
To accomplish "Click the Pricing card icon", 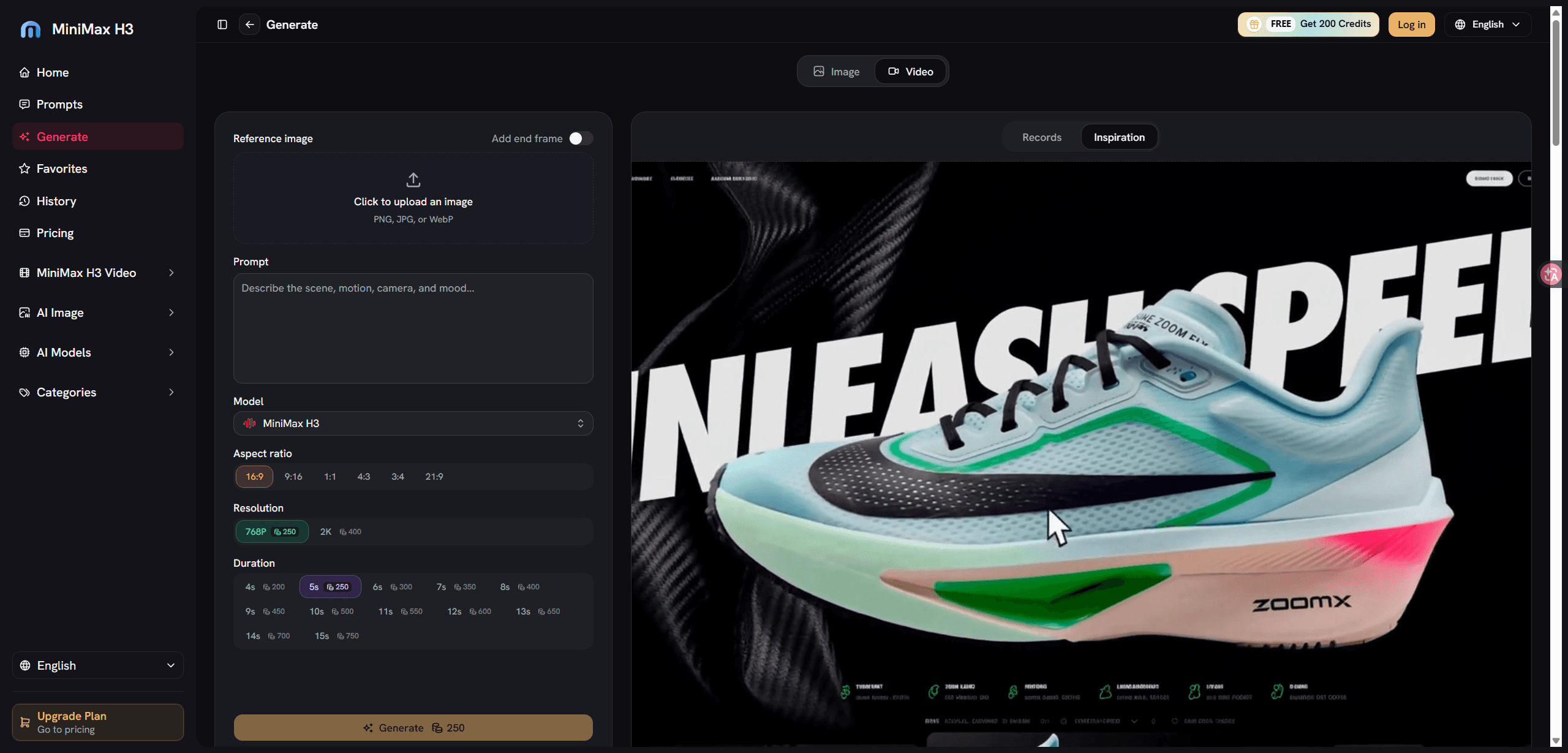I will pos(24,233).
